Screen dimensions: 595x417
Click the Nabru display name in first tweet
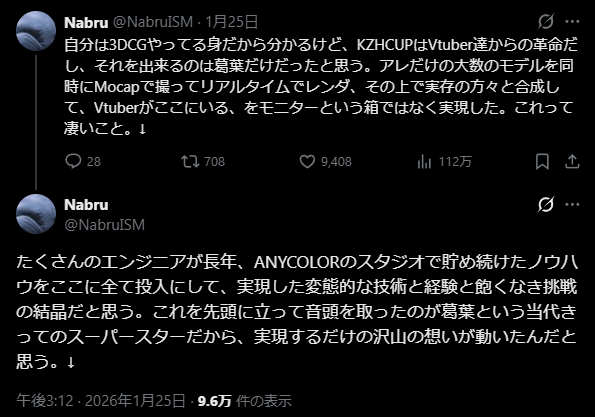(86, 22)
